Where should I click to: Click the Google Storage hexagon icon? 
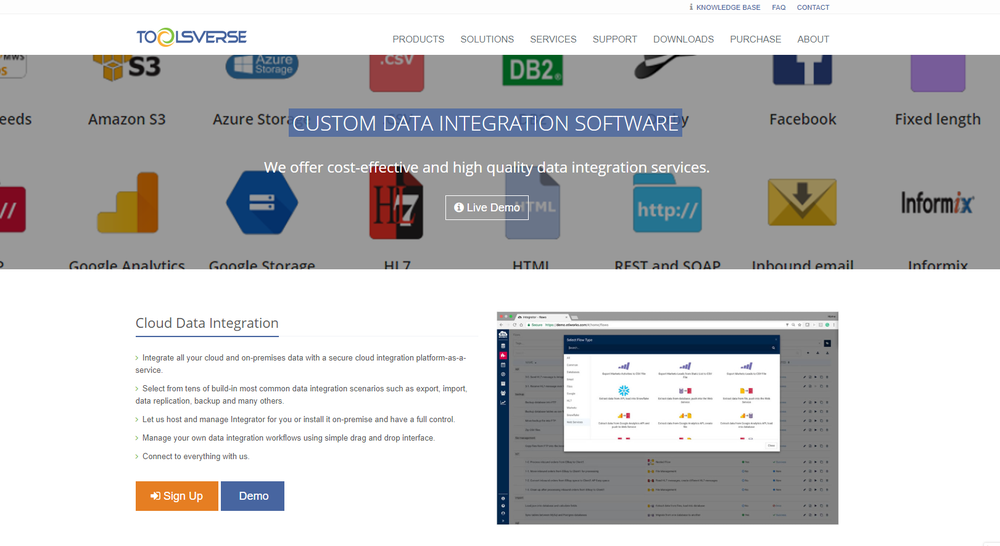point(262,202)
